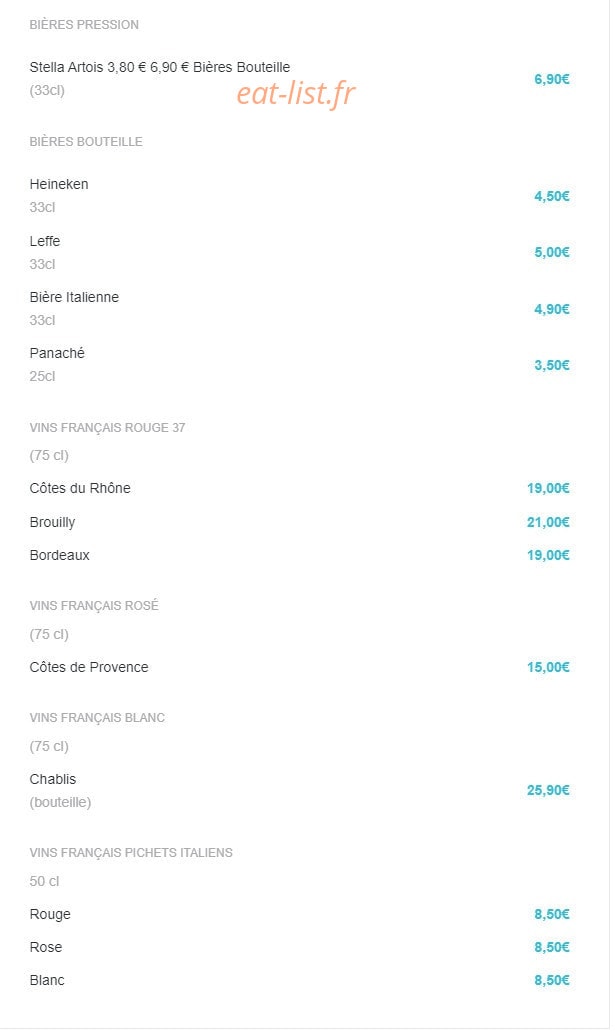Select the Panaché 25cl item
This screenshot has height=1031, width=615.
(299, 364)
